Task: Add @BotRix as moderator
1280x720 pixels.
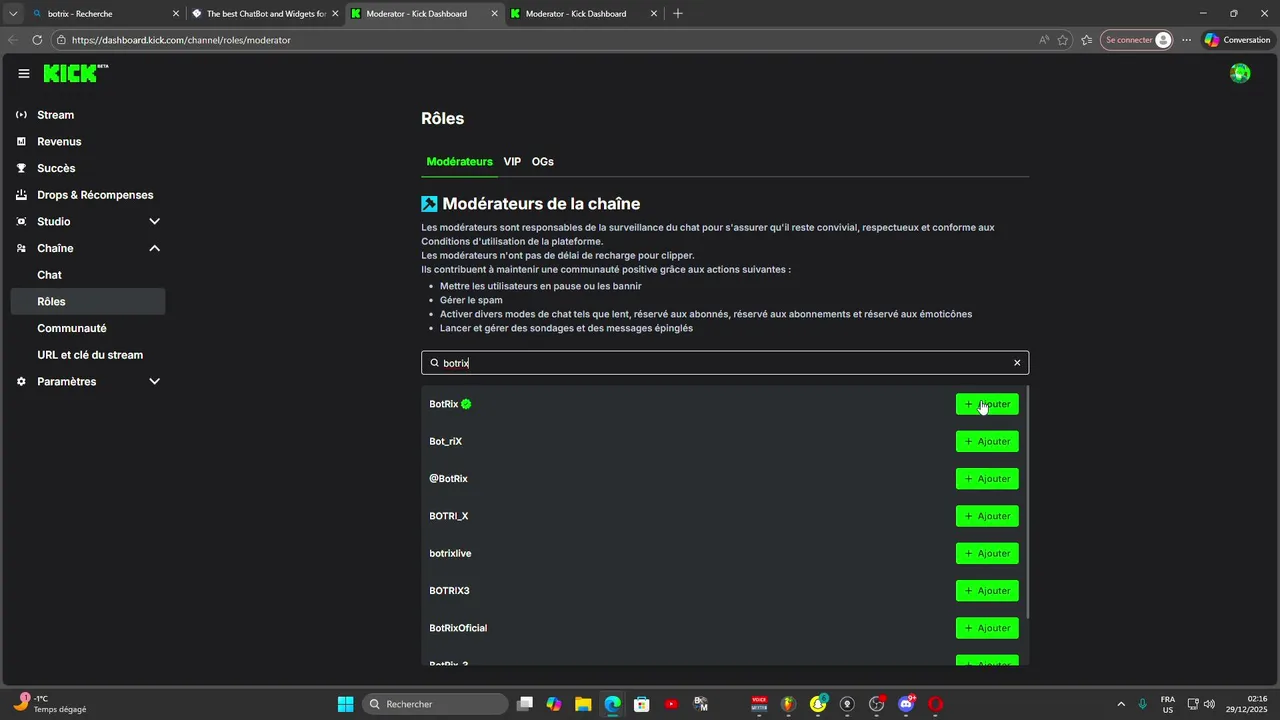Action: coord(987,479)
